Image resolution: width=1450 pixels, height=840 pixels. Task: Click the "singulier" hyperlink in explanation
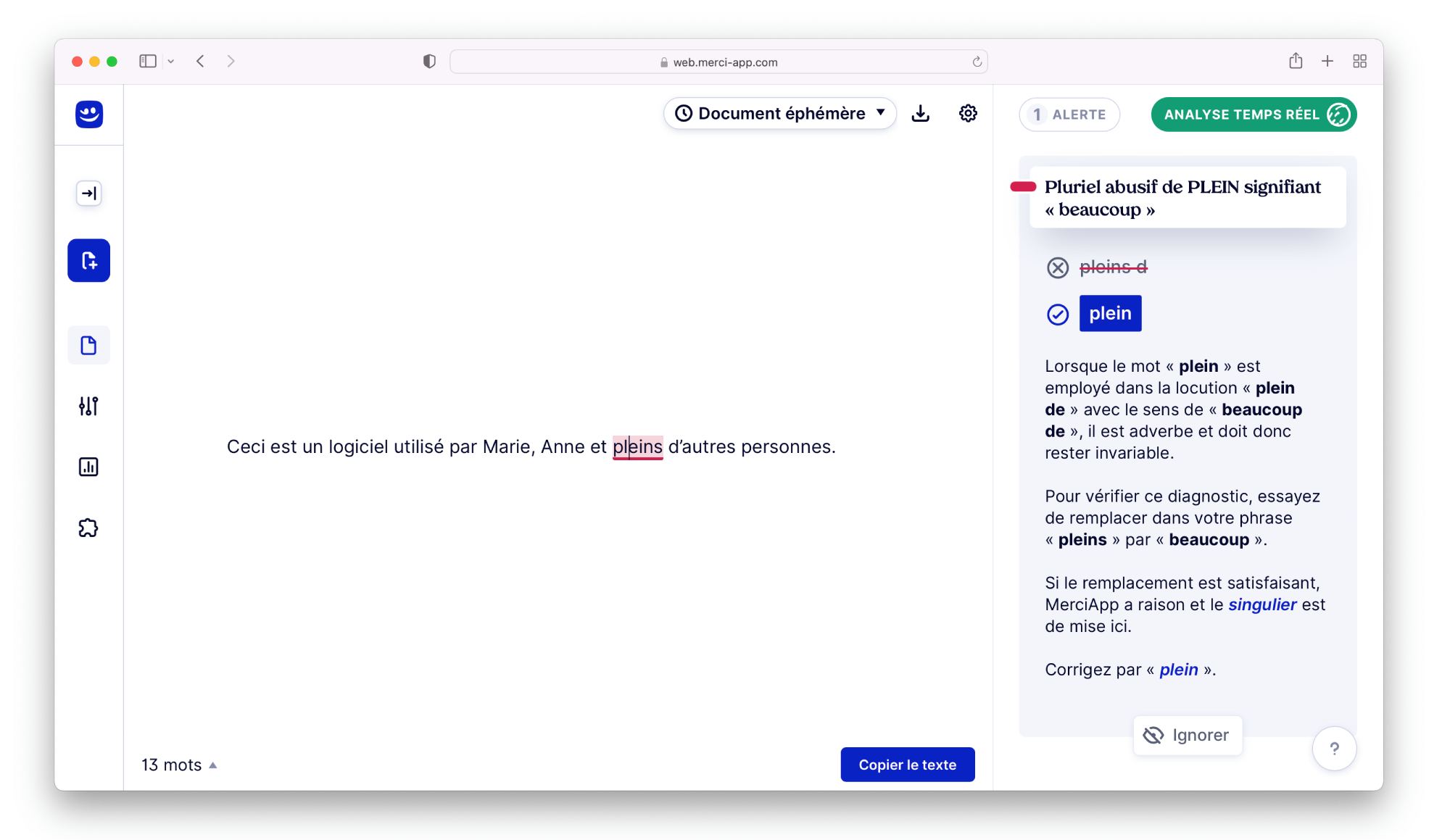1263,604
